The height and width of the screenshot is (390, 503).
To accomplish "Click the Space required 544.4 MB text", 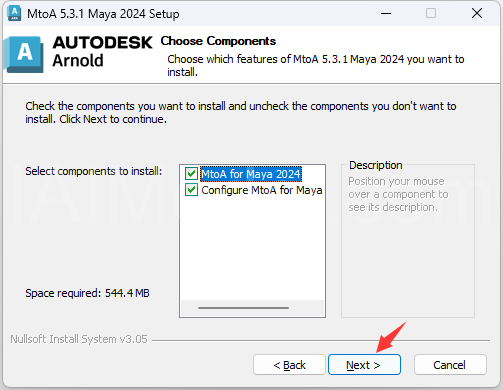I will click(x=87, y=293).
